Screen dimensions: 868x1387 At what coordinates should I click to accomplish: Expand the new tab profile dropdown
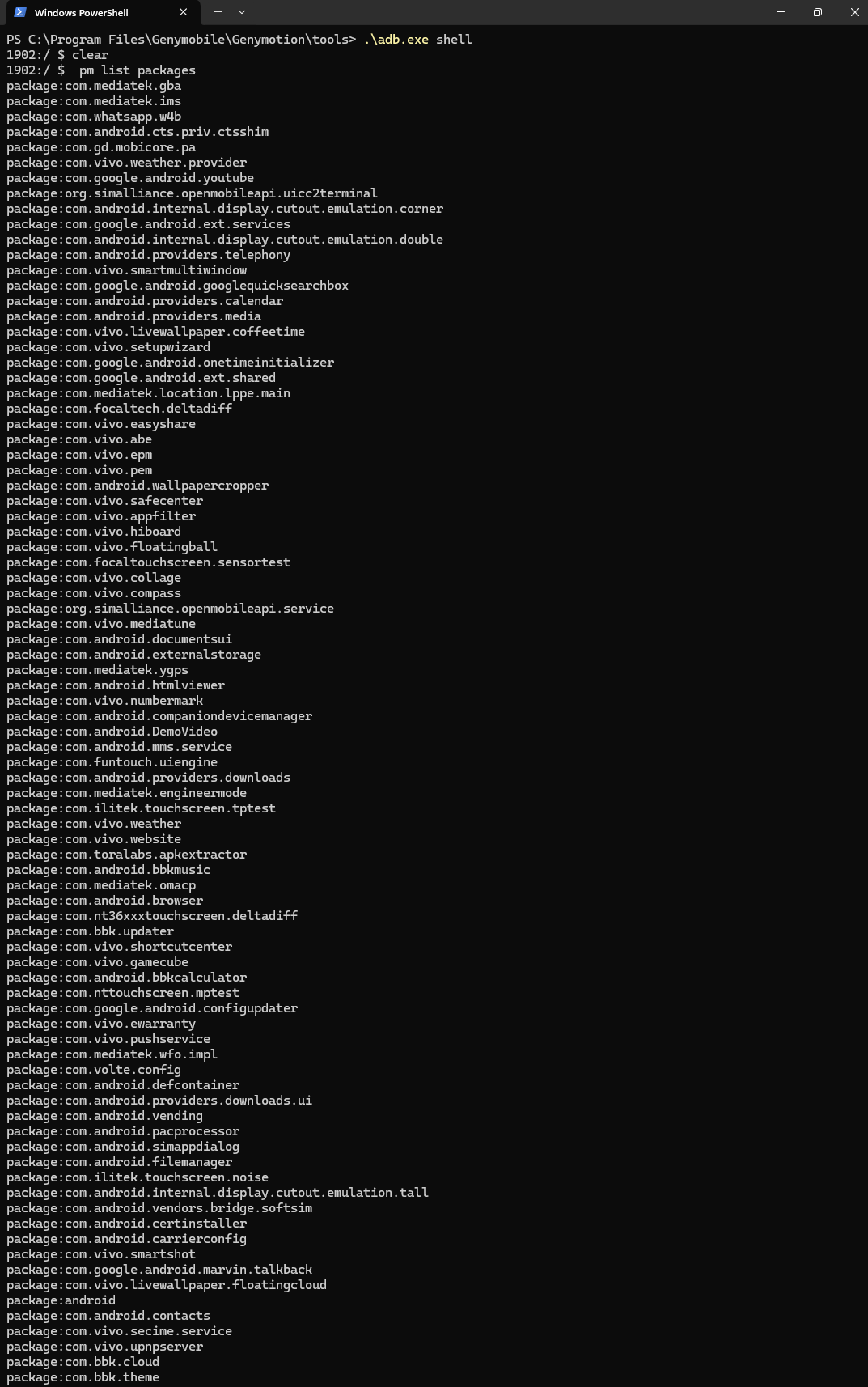(242, 12)
